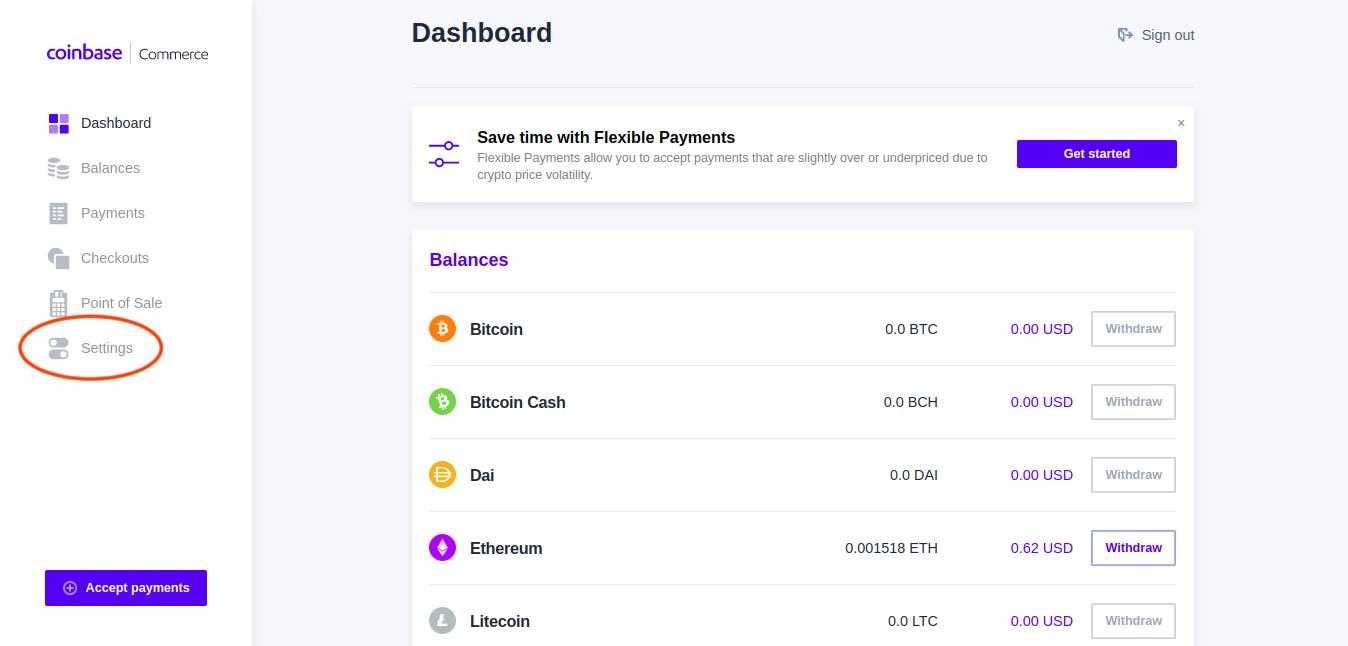Open the Payments page from sidebar

point(112,213)
